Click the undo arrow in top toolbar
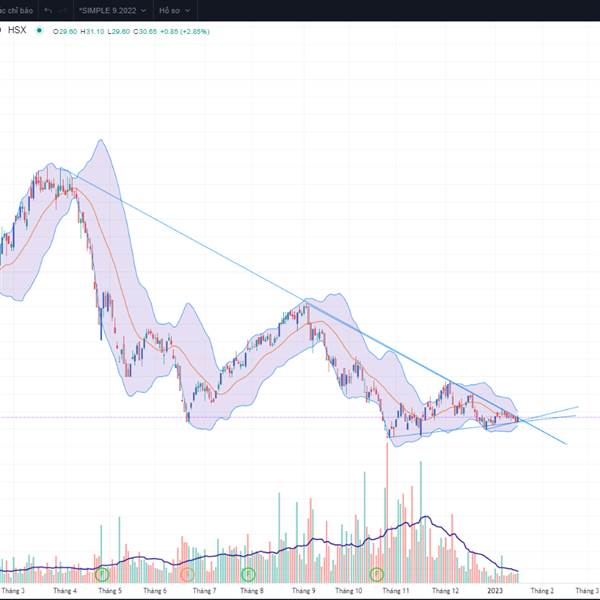The height and width of the screenshot is (600, 600). [x=48, y=10]
